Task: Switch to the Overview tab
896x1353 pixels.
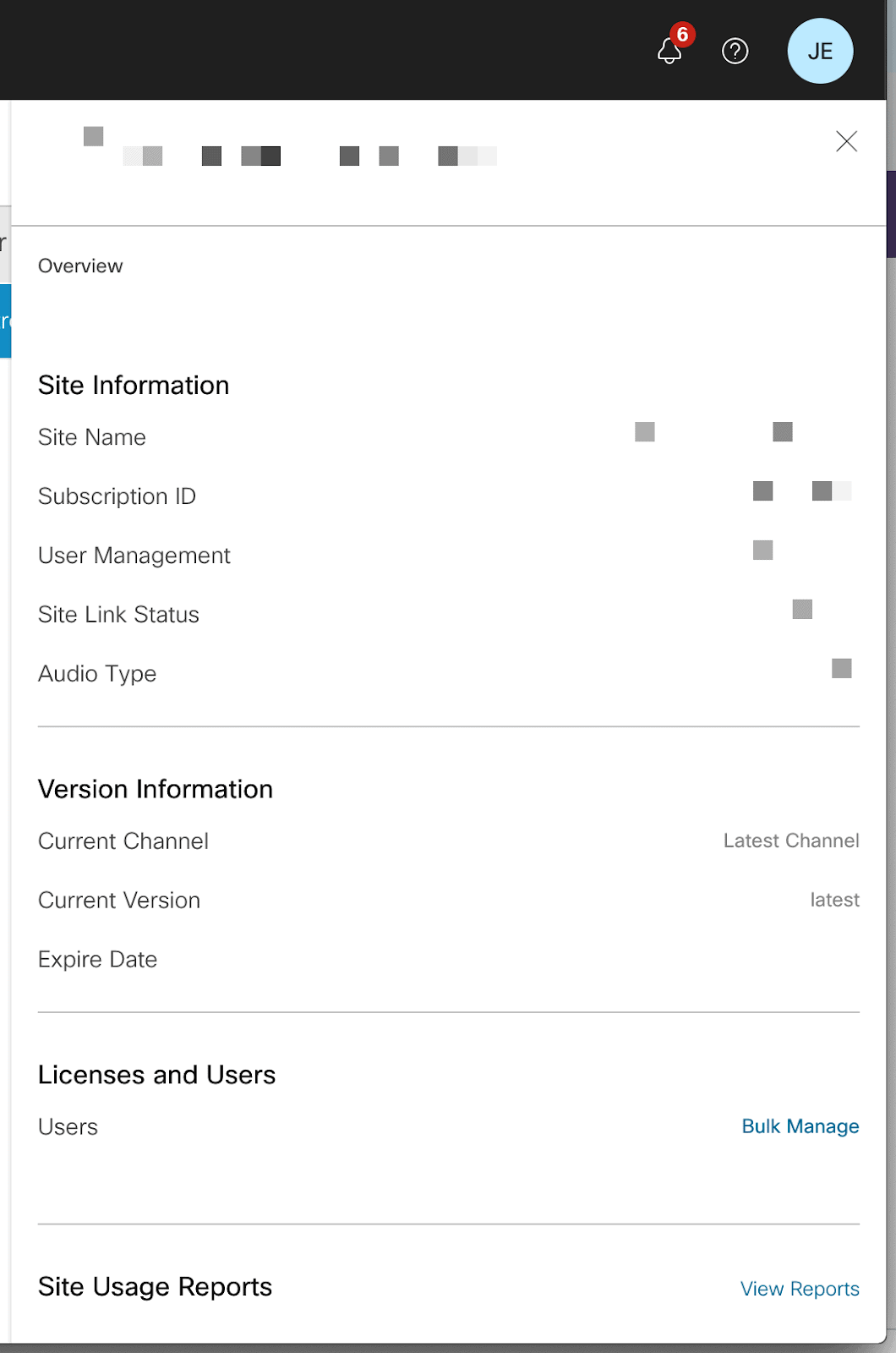Action: coord(80,266)
